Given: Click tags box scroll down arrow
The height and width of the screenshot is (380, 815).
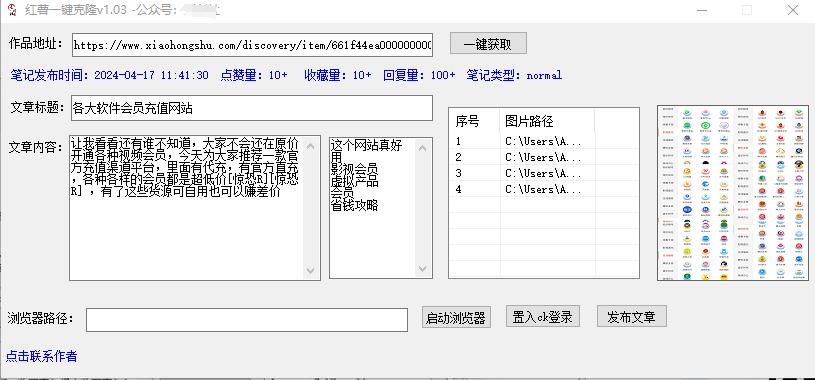Looking at the screenshot, I should pyautogui.click(x=423, y=269).
